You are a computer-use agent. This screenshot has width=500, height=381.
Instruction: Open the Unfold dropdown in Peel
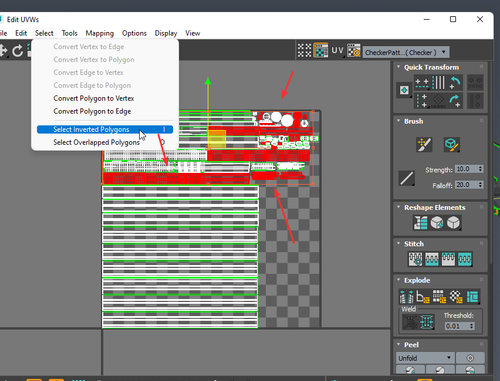(425, 358)
